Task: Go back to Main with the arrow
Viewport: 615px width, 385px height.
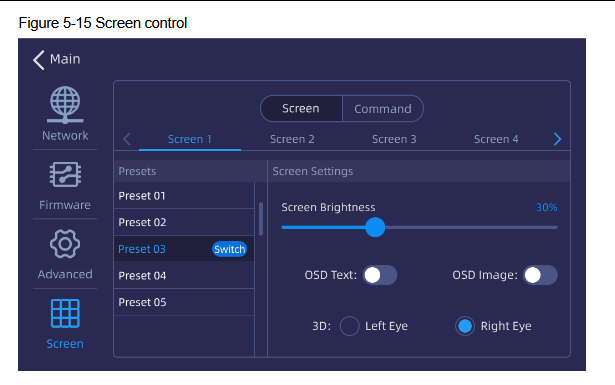Action: [39, 60]
